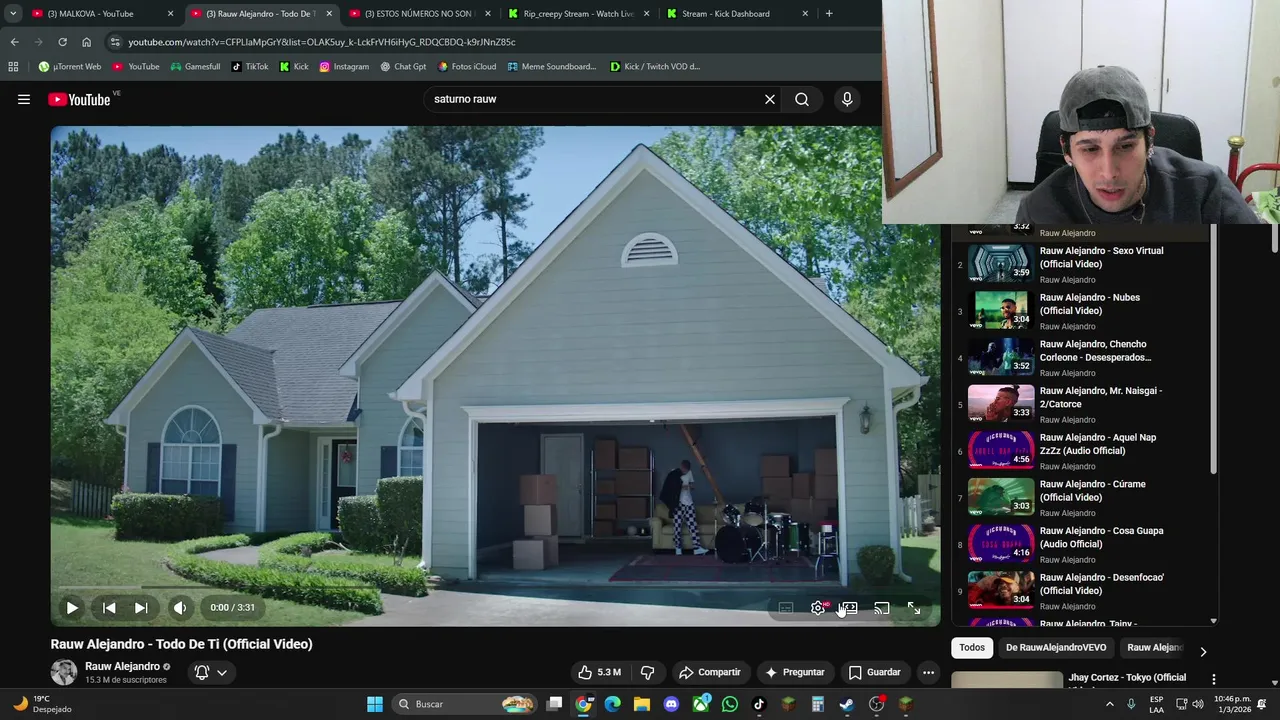Open the µTorrent Web bookmark
This screenshot has width=1280, height=720.
coord(70,67)
